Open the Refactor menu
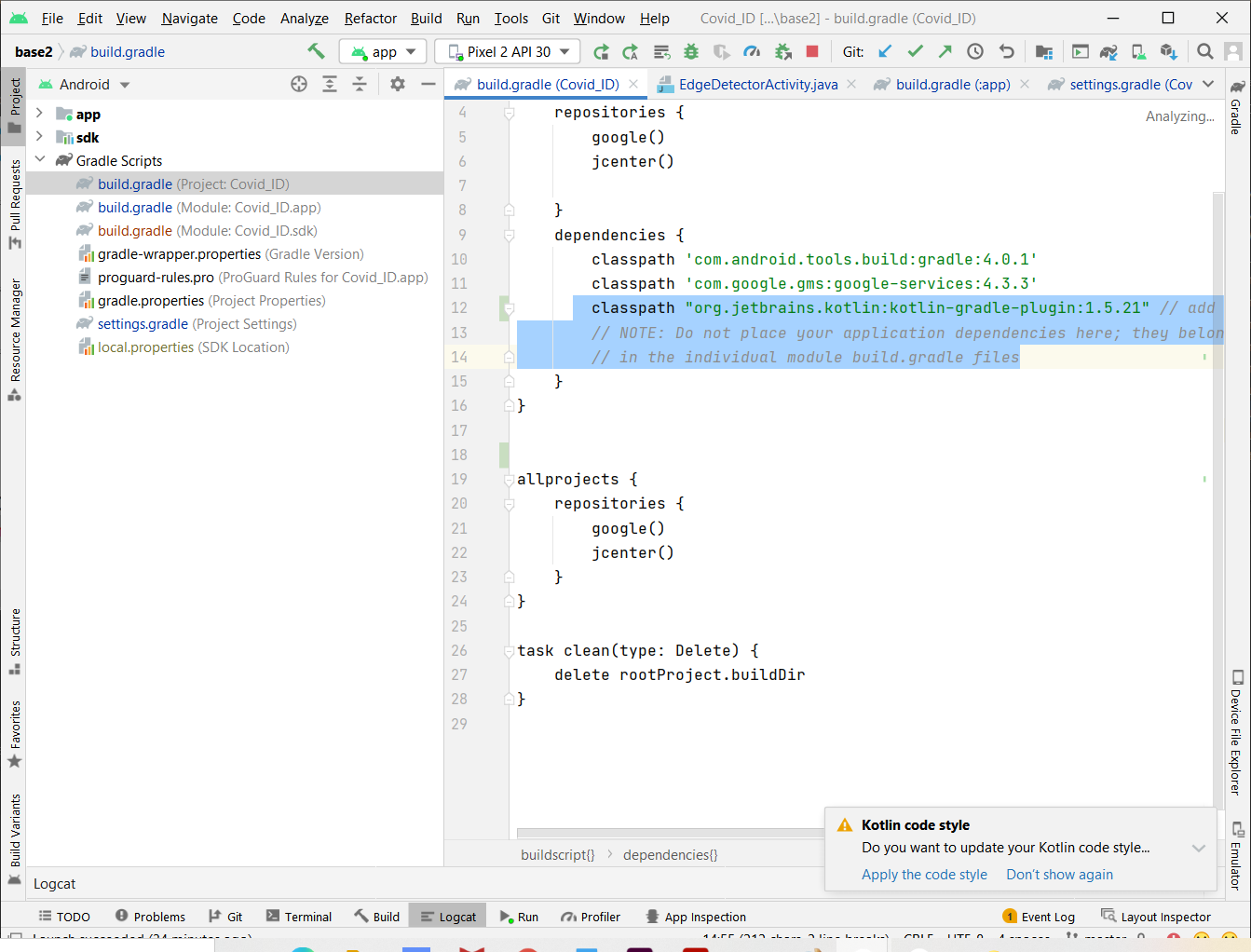The height and width of the screenshot is (952, 1251). 370,19
